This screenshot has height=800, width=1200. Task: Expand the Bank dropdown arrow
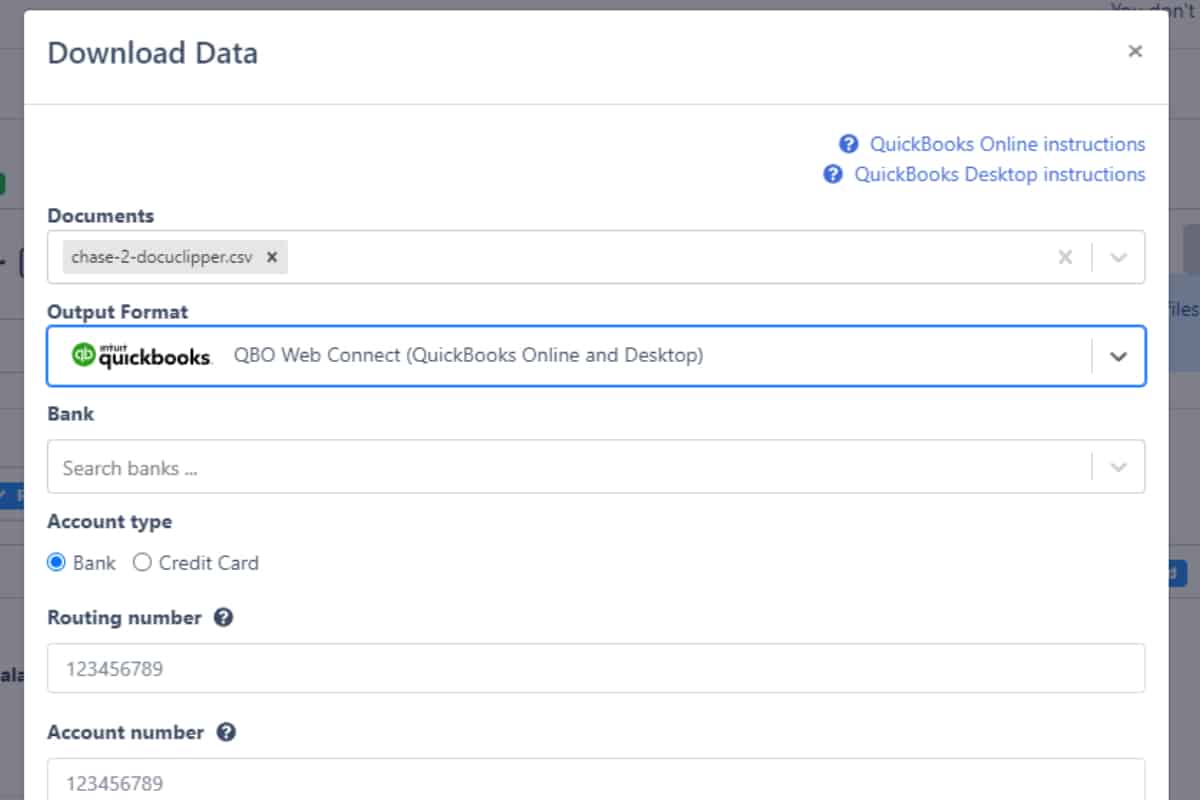pyautogui.click(x=1119, y=467)
